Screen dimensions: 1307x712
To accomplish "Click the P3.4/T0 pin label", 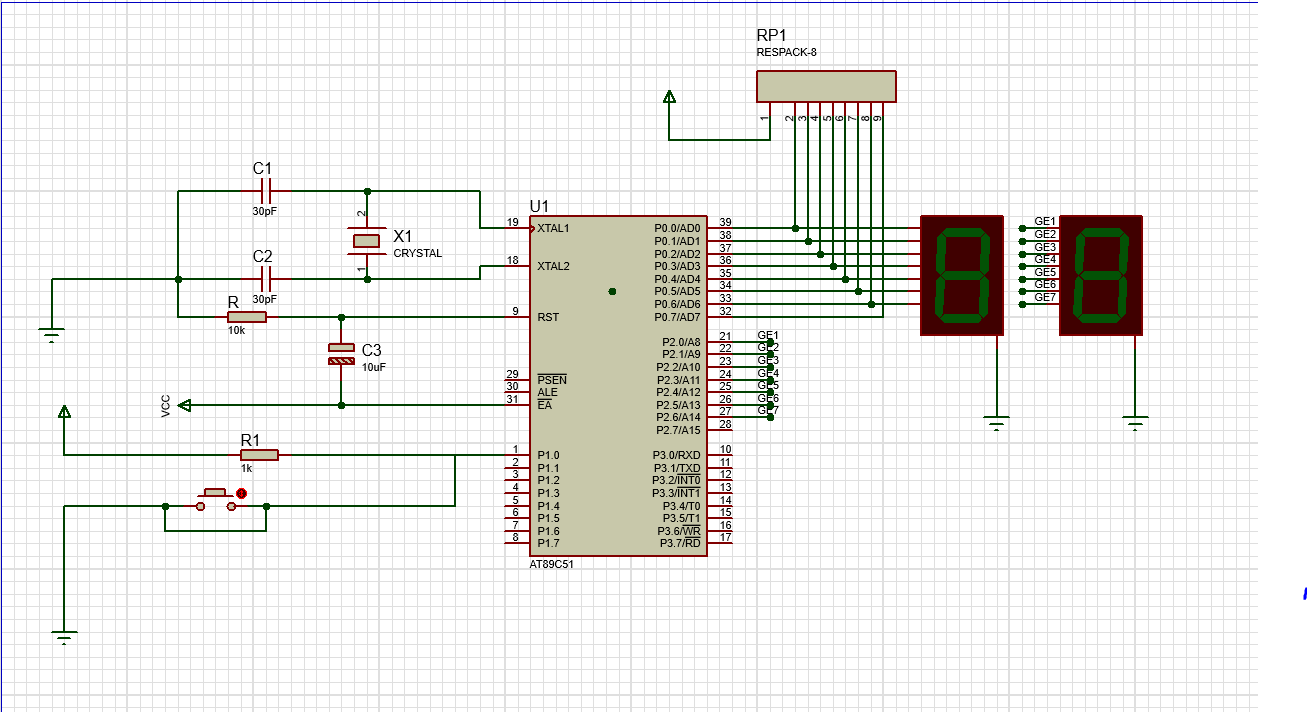I will tap(682, 505).
